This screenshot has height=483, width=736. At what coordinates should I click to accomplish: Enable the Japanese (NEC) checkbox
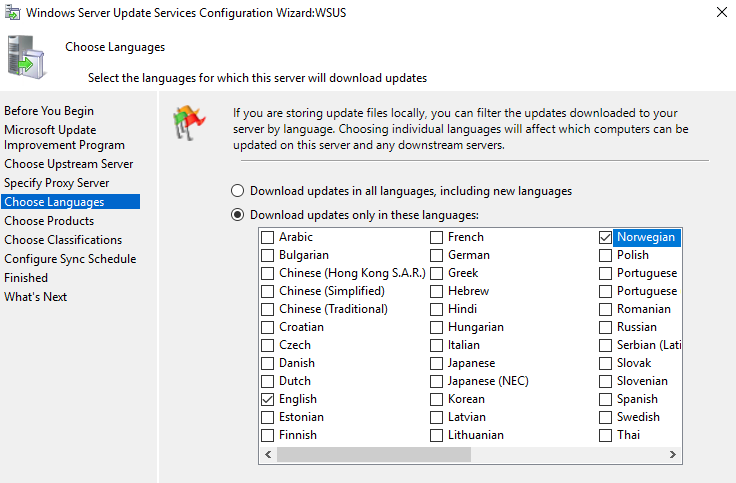437,381
